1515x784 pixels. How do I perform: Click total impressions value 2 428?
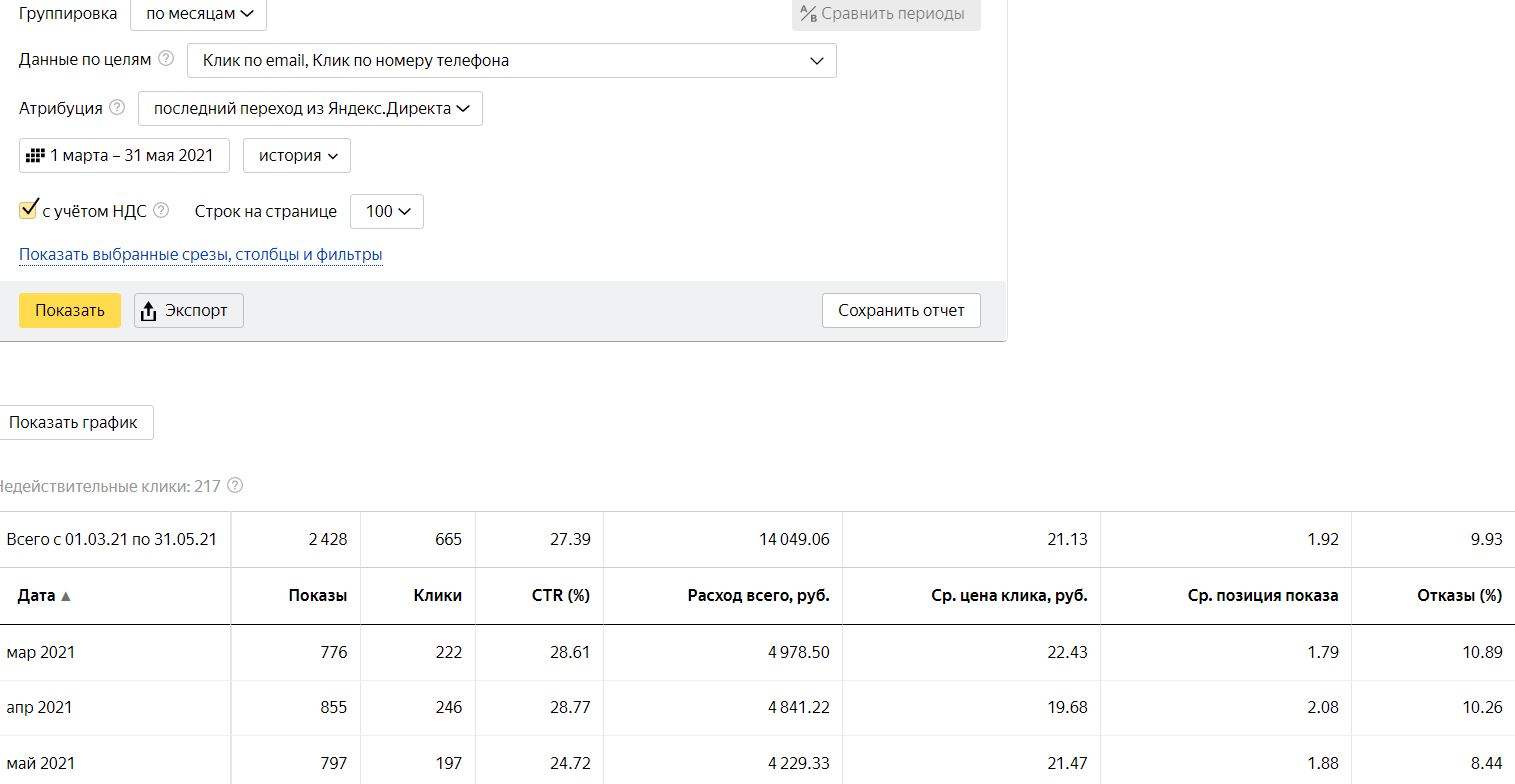point(328,539)
